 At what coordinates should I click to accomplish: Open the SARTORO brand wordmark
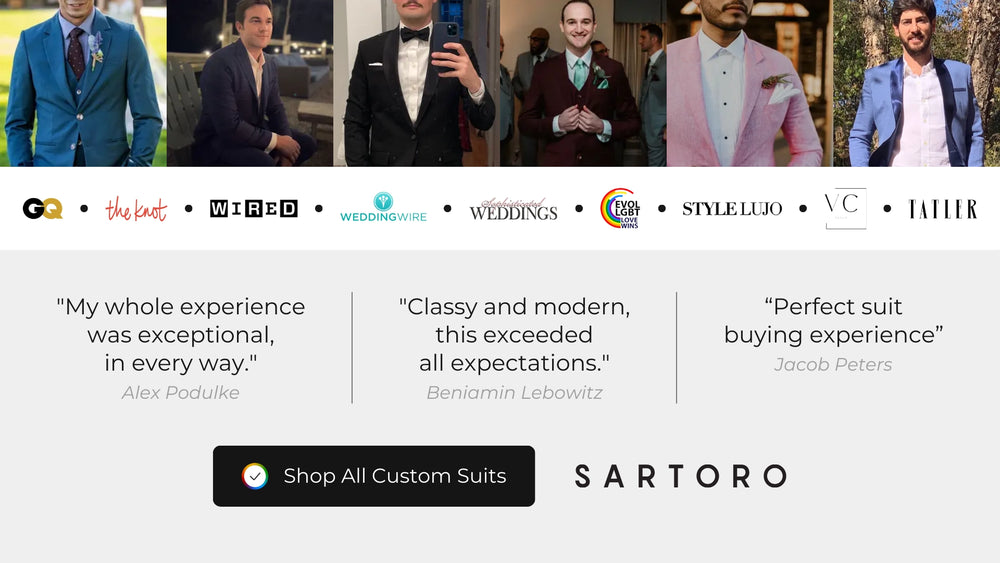(x=681, y=476)
